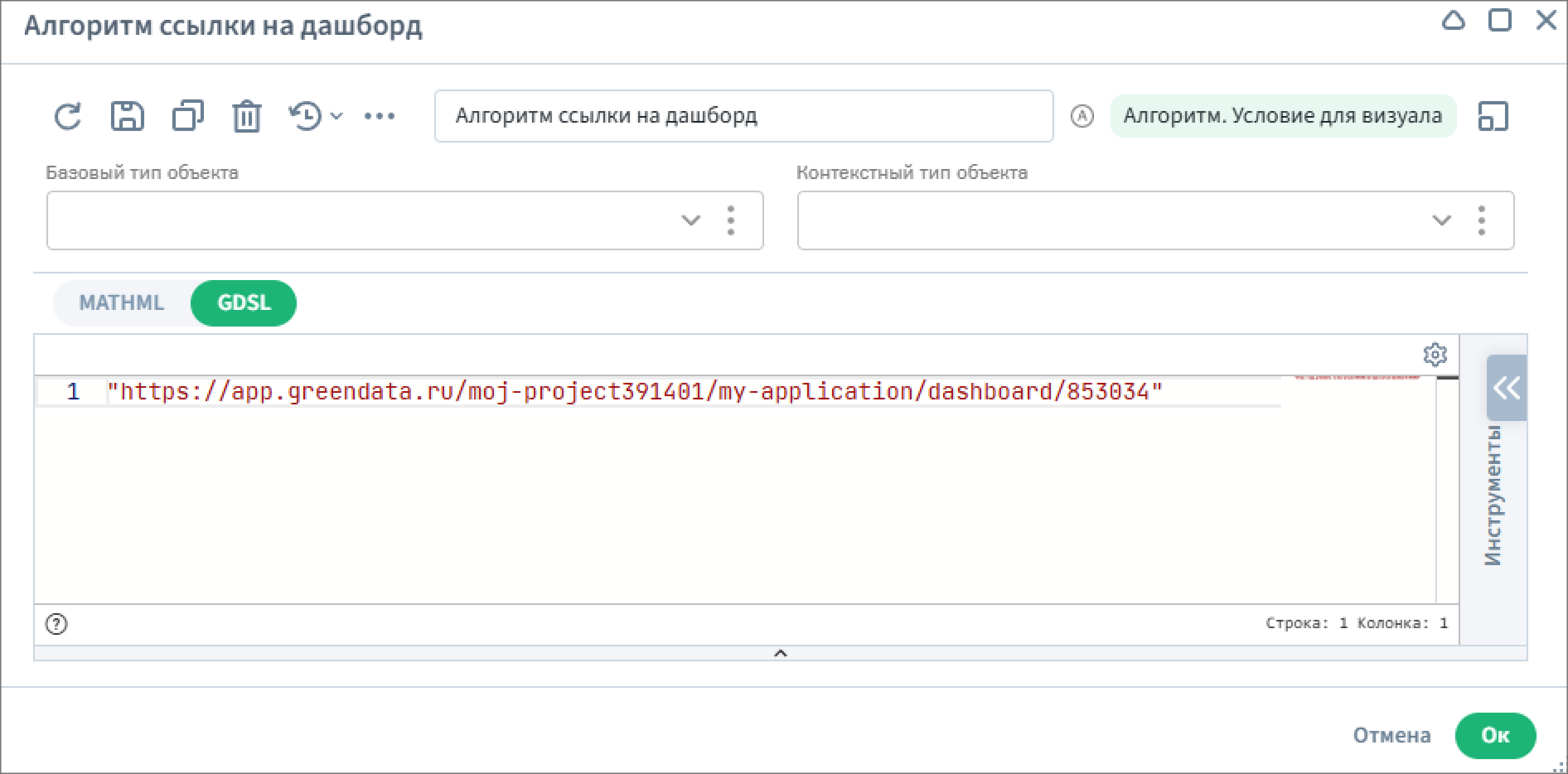Image resolution: width=1568 pixels, height=774 pixels.
Task: Collapse editor using bottom chevron bar
Action: click(780, 653)
